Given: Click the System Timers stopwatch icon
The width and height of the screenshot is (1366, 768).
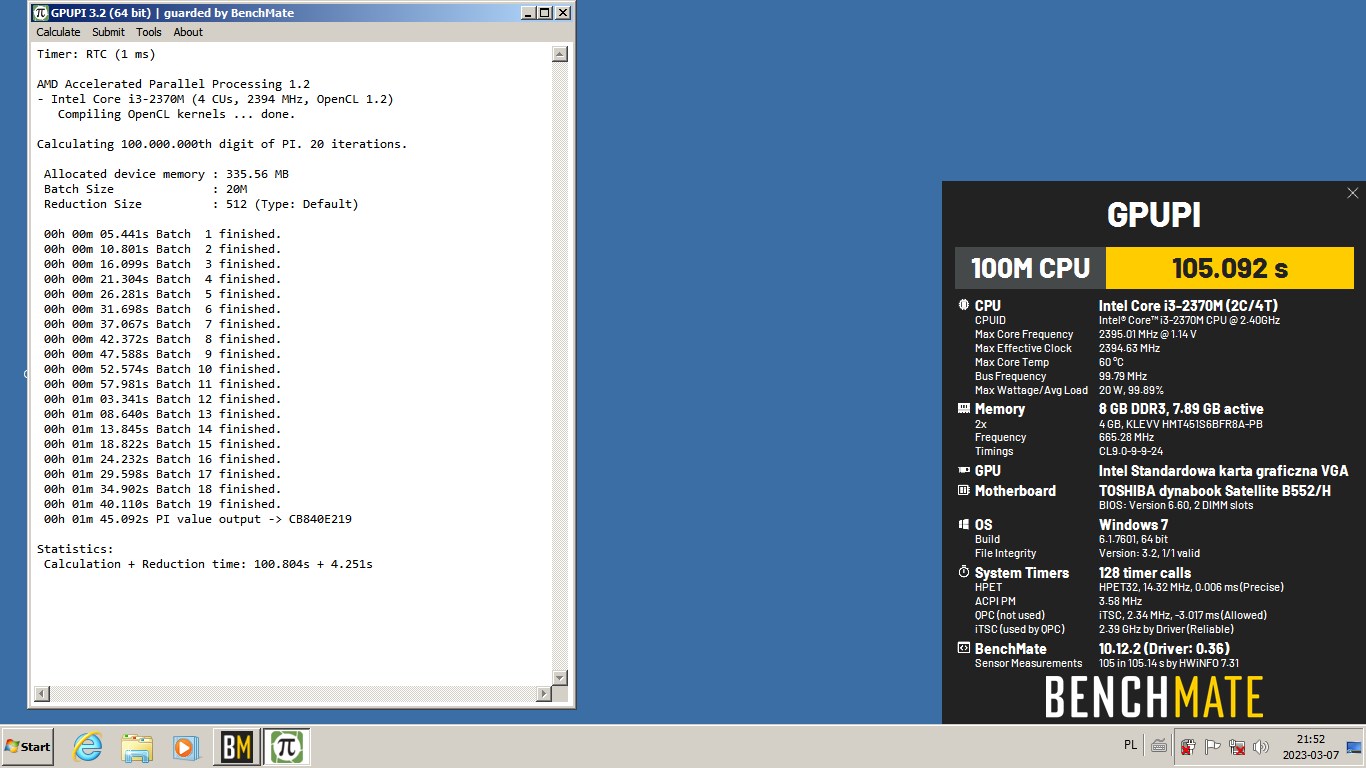Looking at the screenshot, I should 964,572.
